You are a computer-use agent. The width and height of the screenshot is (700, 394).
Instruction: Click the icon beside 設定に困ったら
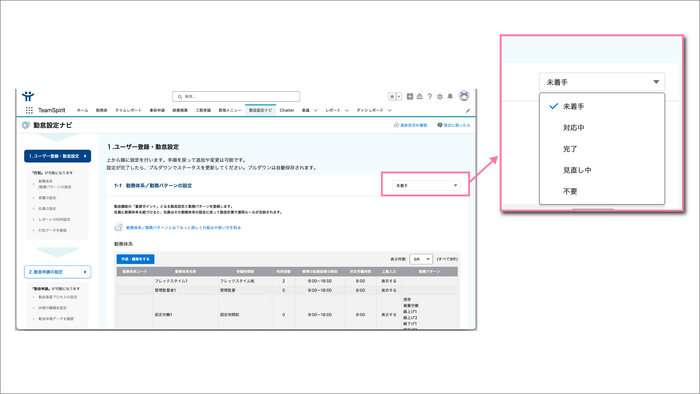point(440,125)
